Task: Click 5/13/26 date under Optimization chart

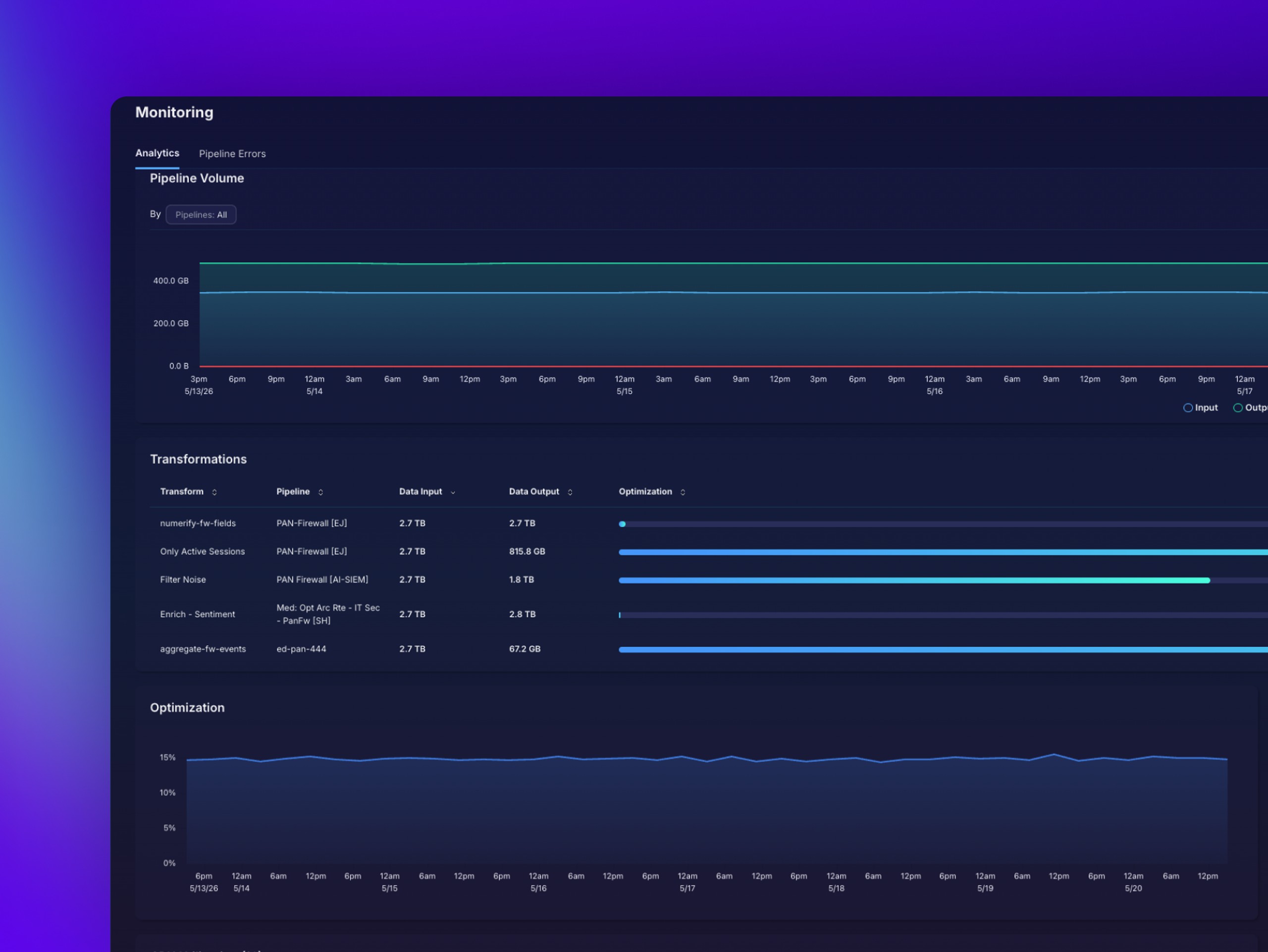Action: tap(204, 889)
